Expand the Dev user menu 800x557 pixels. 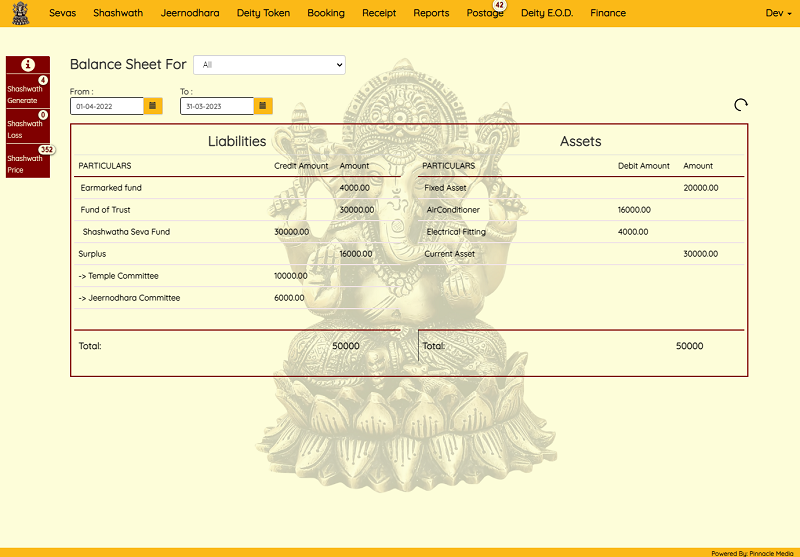tap(777, 13)
